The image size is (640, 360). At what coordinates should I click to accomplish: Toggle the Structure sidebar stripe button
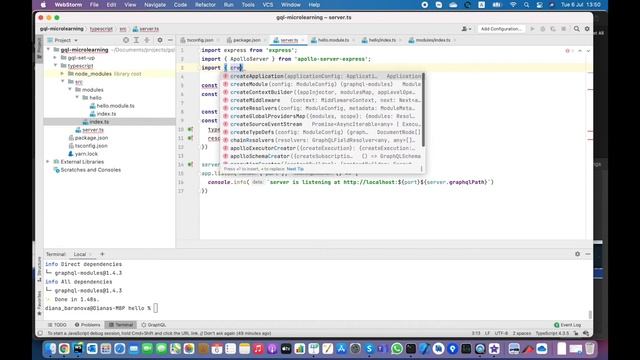point(39,269)
